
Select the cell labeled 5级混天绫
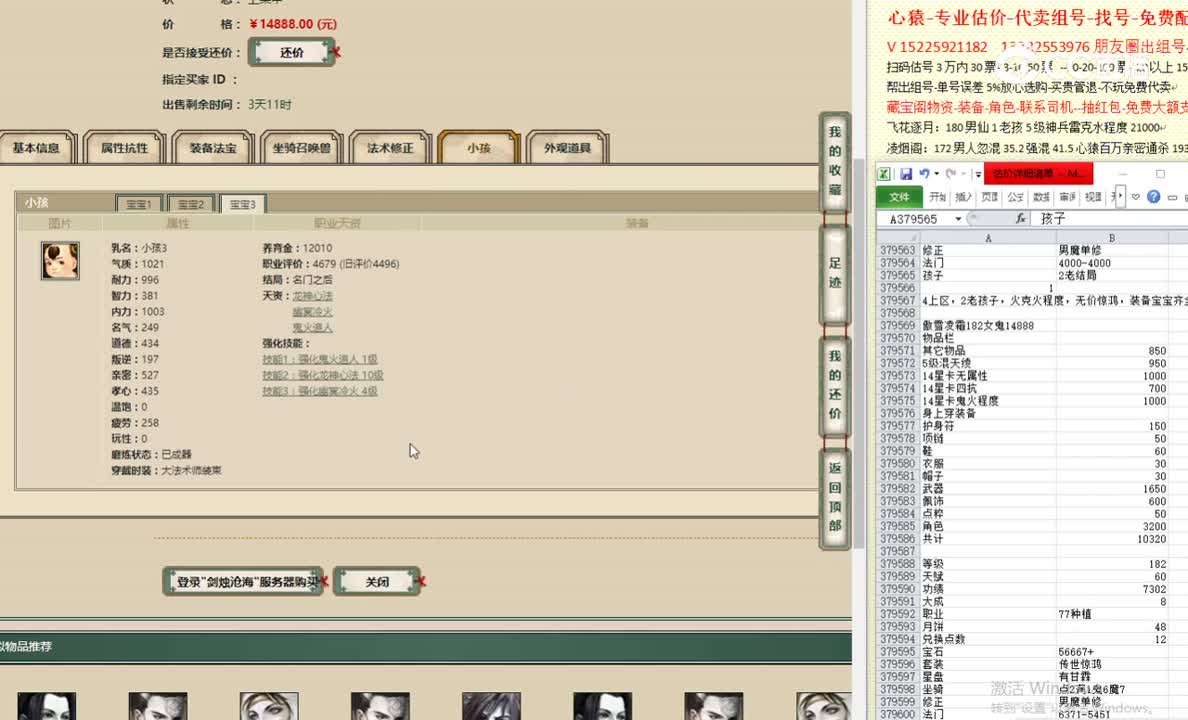pyautogui.click(x=988, y=363)
